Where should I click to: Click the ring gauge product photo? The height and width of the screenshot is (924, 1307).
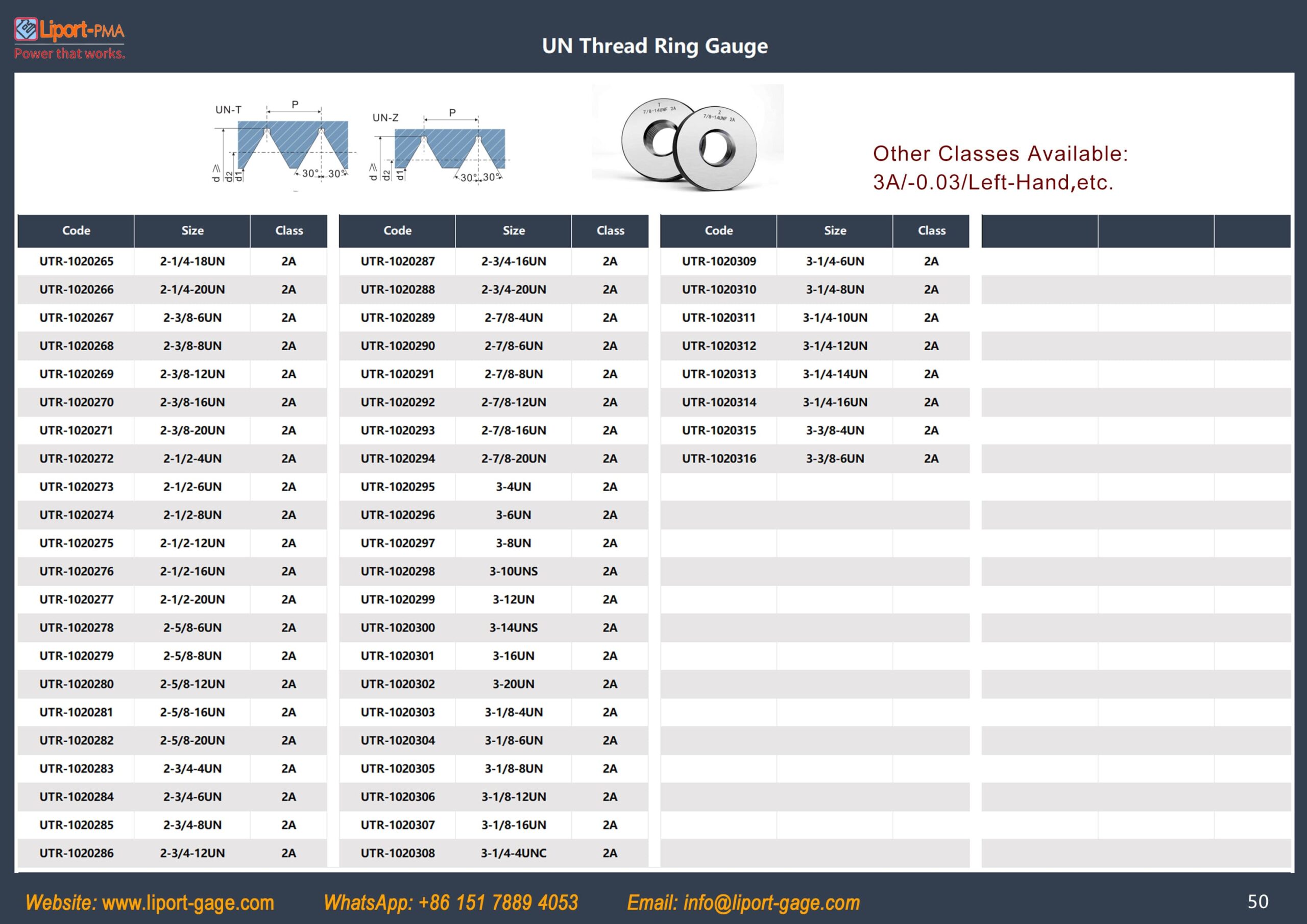point(688,138)
